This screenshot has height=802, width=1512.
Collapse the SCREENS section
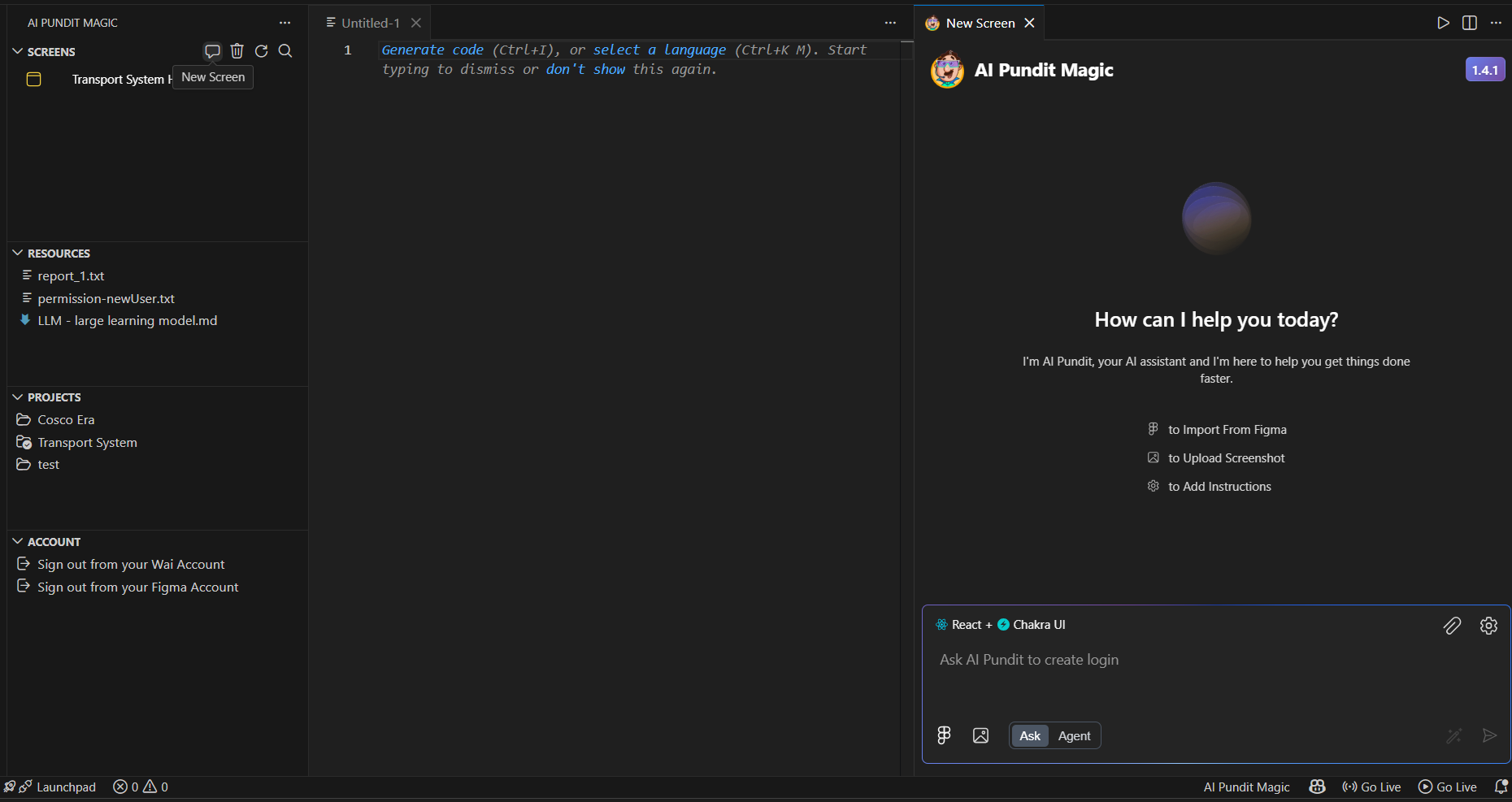tap(18, 51)
